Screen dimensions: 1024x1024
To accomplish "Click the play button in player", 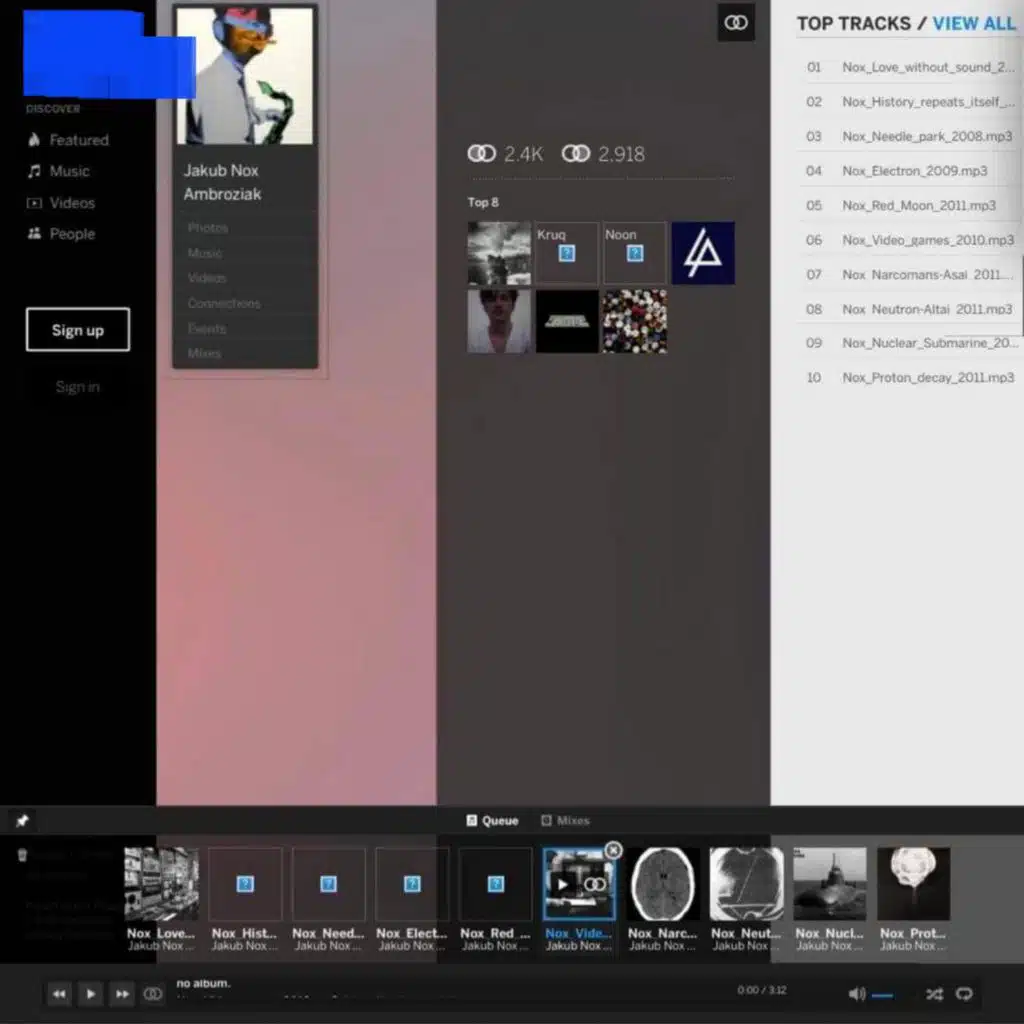I will (90, 994).
